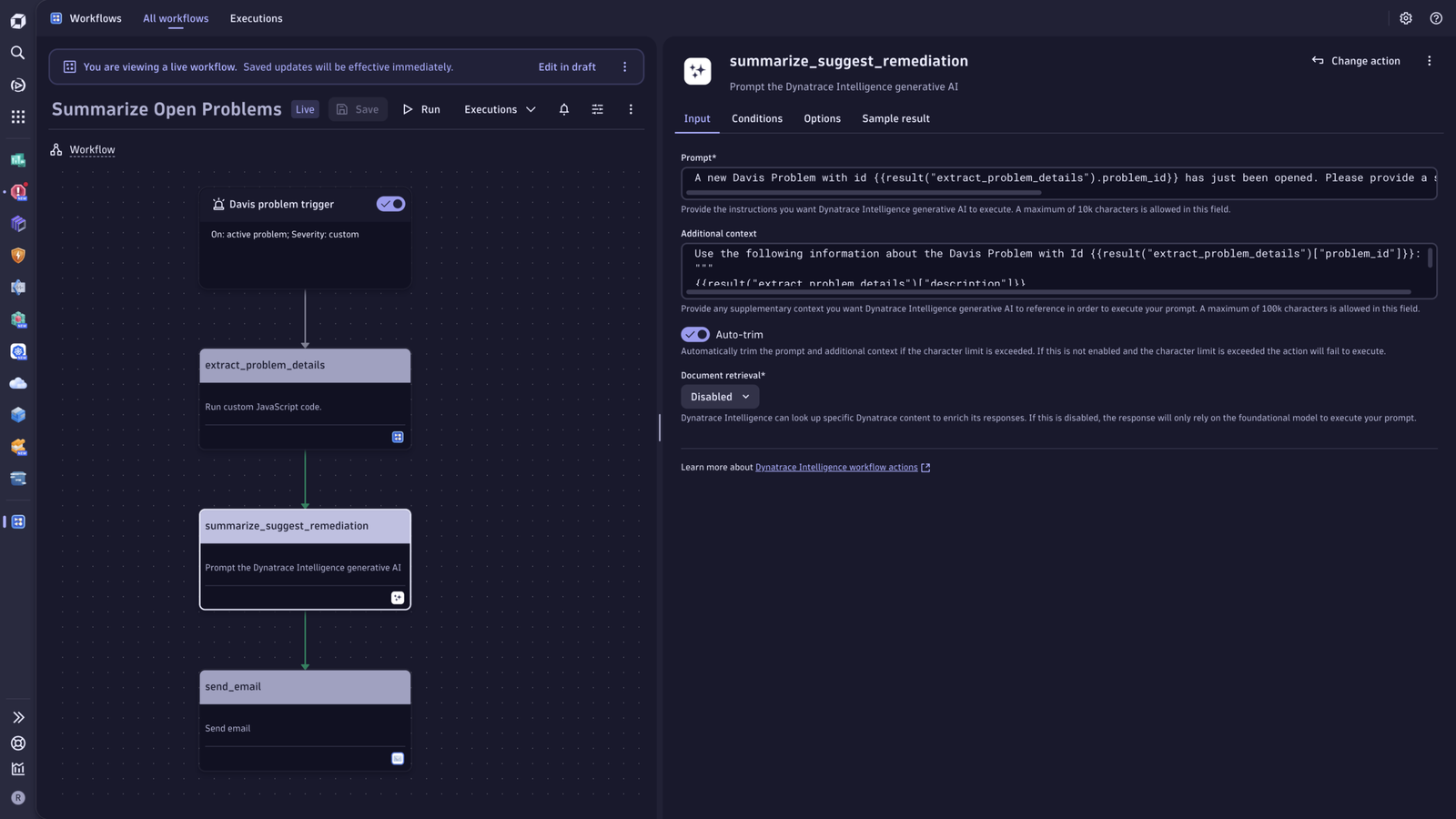1456x819 pixels.
Task: Open the purple stacked layers app icon
Action: 18,224
